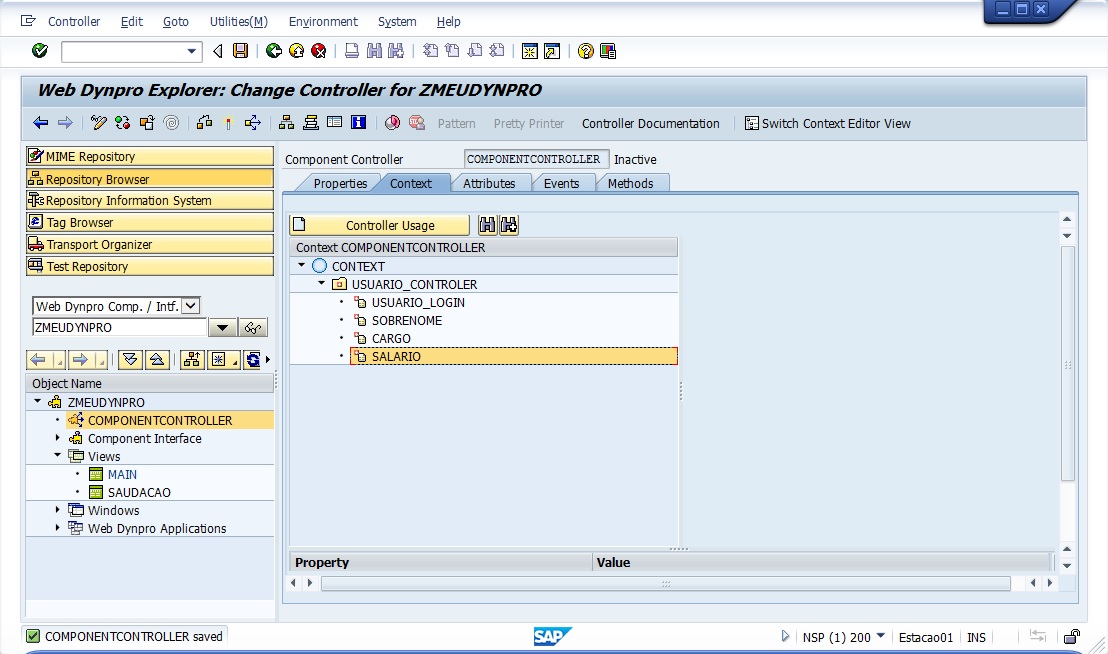Click the Save floppy disk icon
1108x654 pixels.
pyautogui.click(x=240, y=51)
